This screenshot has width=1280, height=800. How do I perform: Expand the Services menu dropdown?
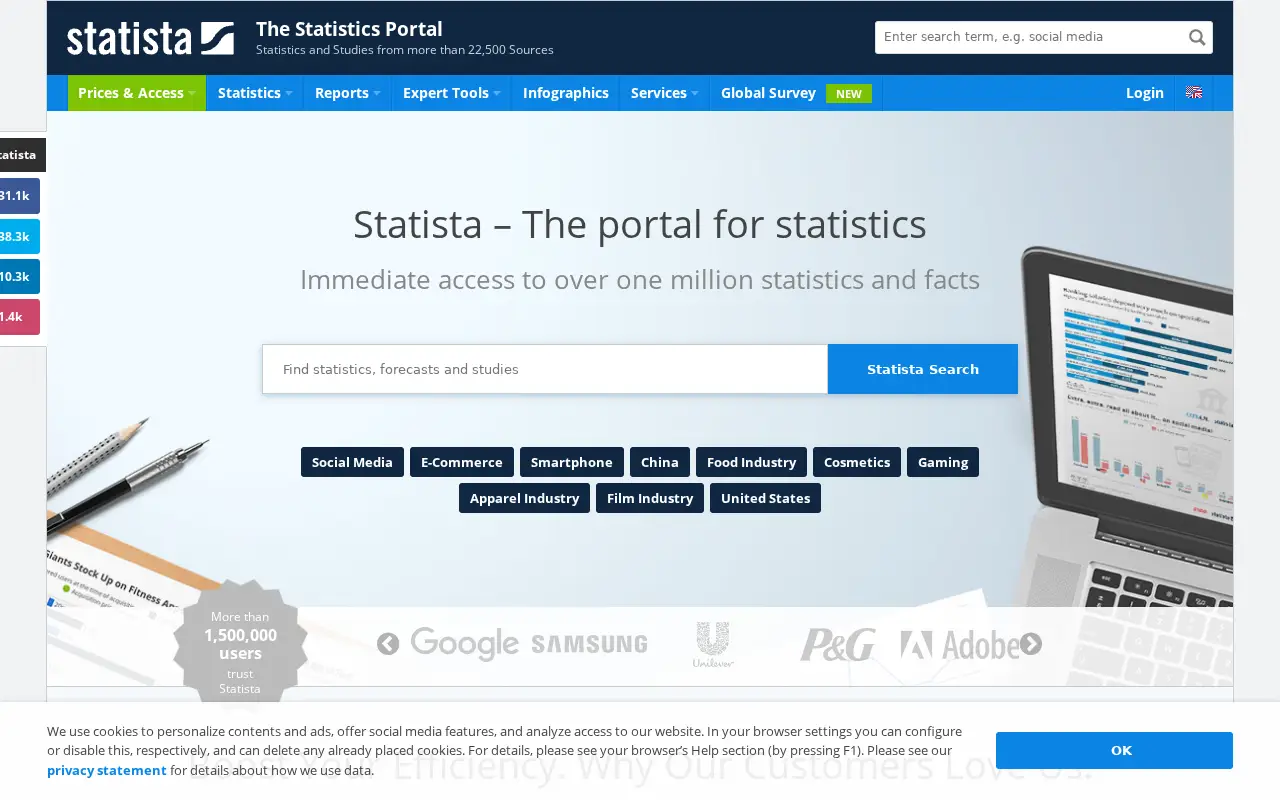coord(664,93)
